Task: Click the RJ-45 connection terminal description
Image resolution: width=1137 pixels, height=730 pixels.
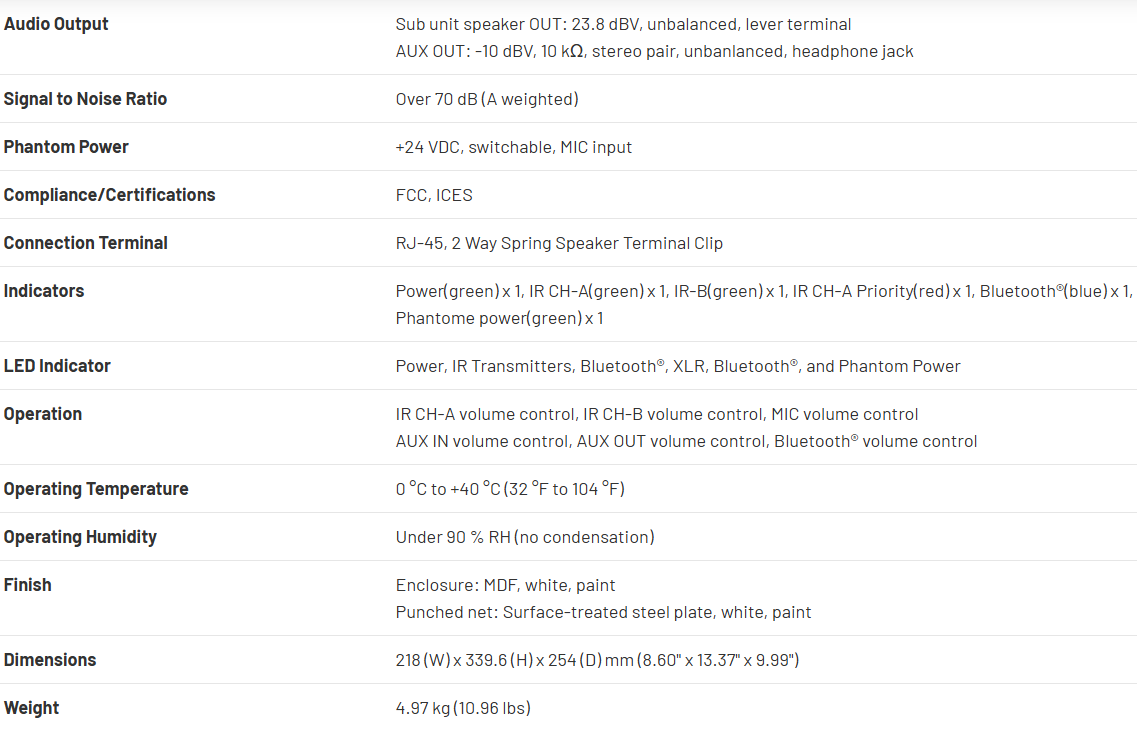Action: pos(559,243)
